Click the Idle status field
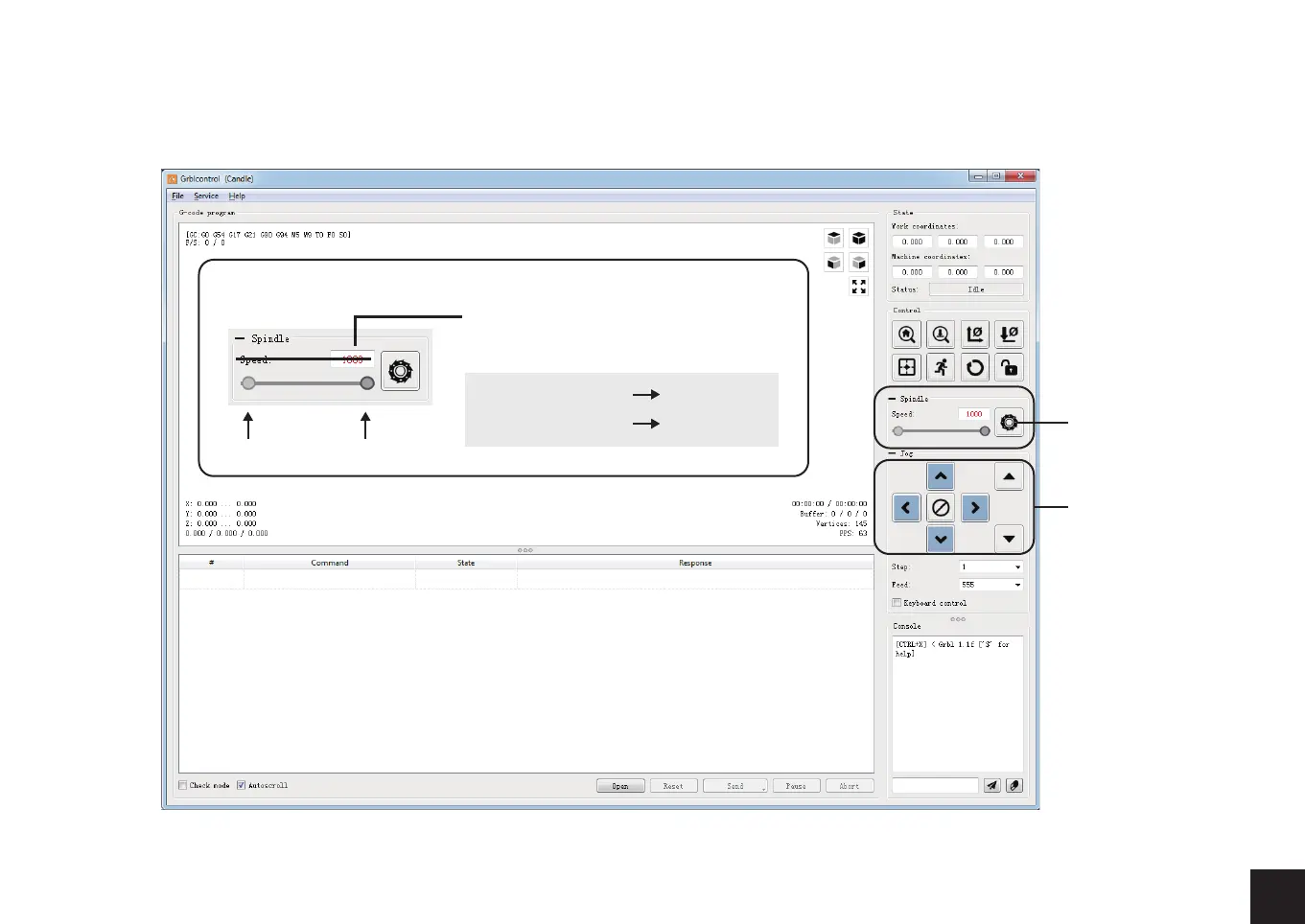 point(976,289)
